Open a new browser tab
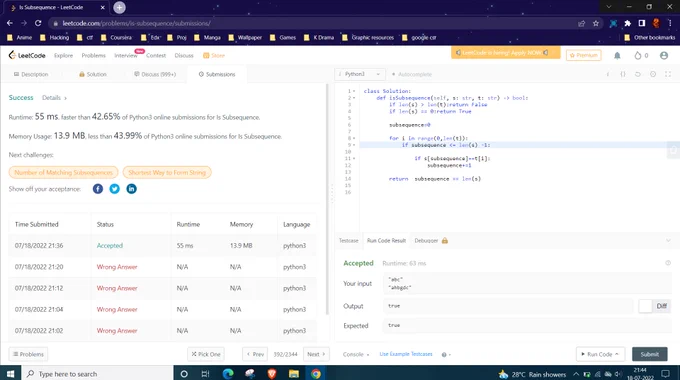The image size is (680, 380). [x=119, y=7]
